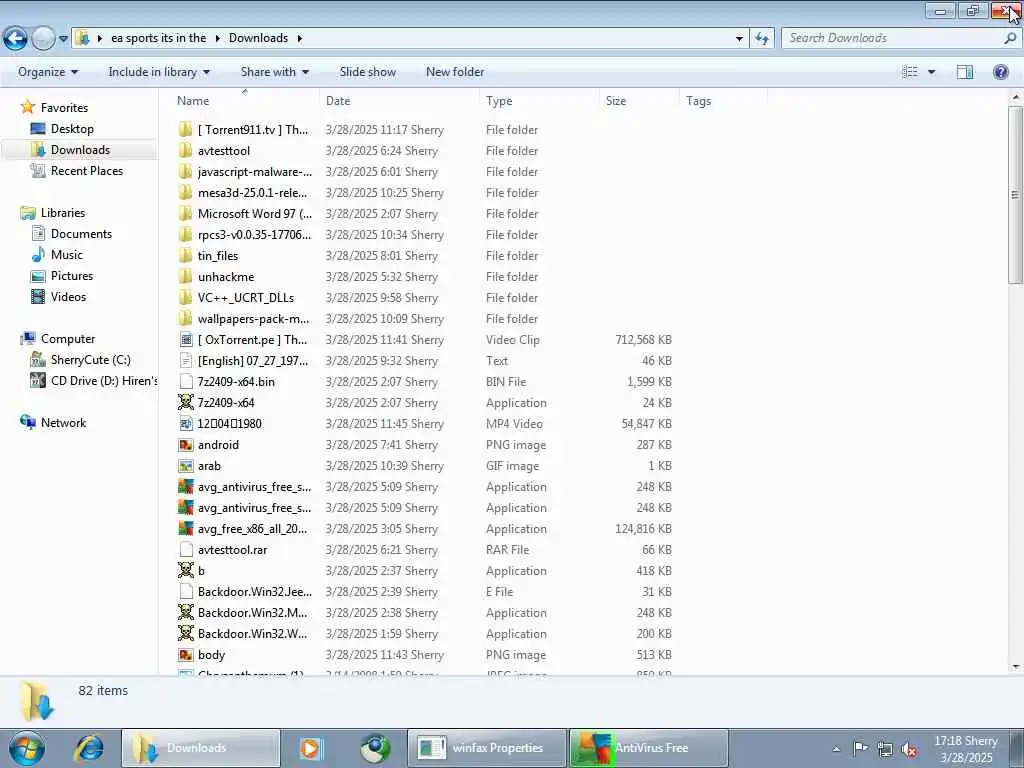Open Include in library menu
Image resolution: width=1024 pixels, height=768 pixels.
pos(159,72)
